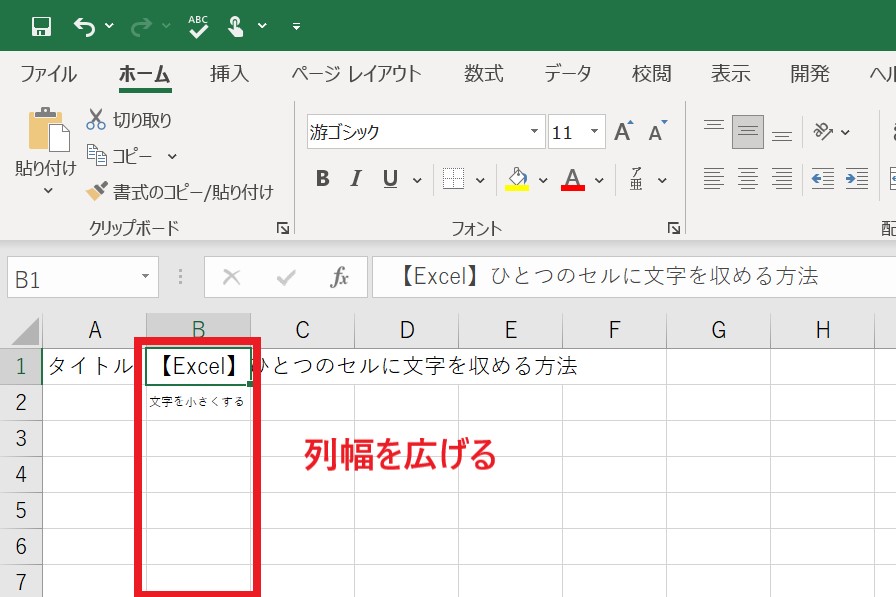This screenshot has height=597, width=896.
Task: Toggle bold formatting
Action: click(x=323, y=179)
